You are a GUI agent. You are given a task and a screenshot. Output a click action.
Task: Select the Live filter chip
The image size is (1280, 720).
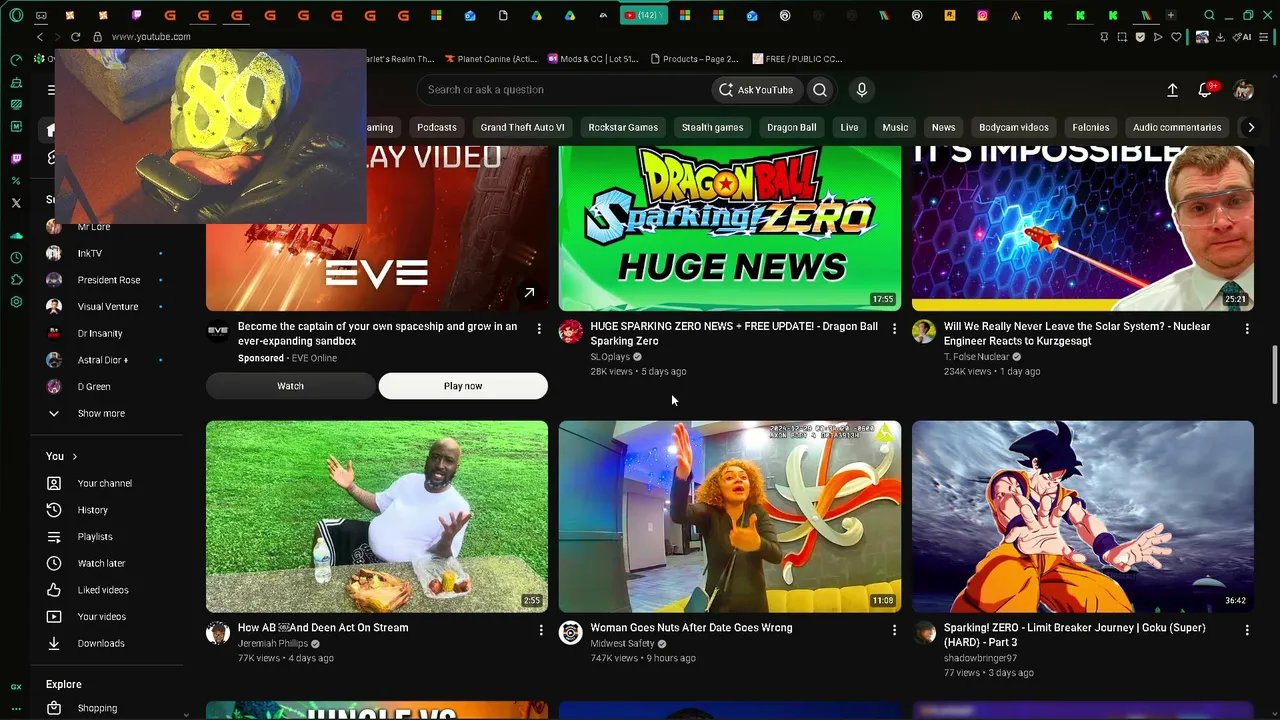click(x=849, y=127)
